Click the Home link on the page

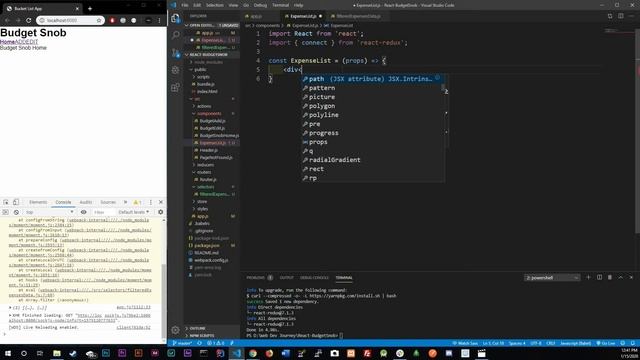(x=7, y=42)
